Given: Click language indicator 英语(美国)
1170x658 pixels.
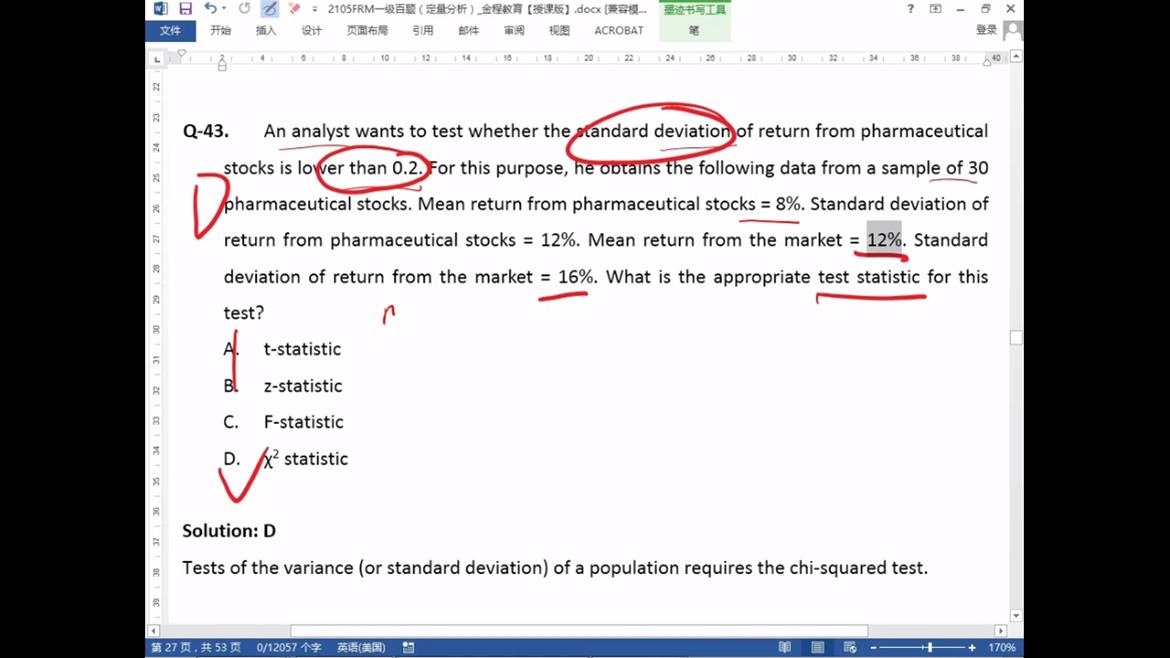Looking at the screenshot, I should point(361,648).
